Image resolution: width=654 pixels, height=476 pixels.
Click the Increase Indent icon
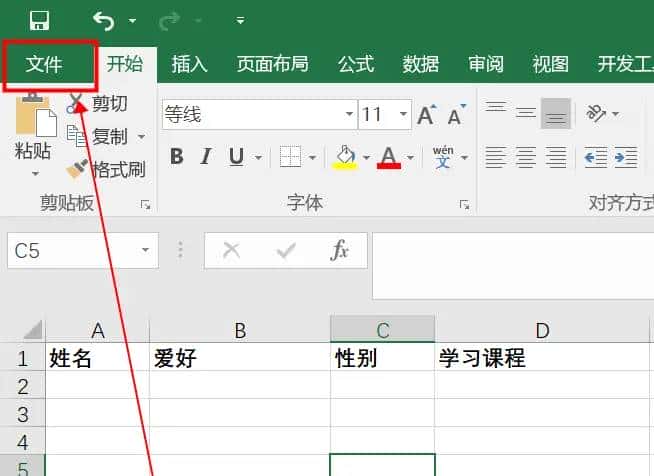pyautogui.click(x=626, y=157)
